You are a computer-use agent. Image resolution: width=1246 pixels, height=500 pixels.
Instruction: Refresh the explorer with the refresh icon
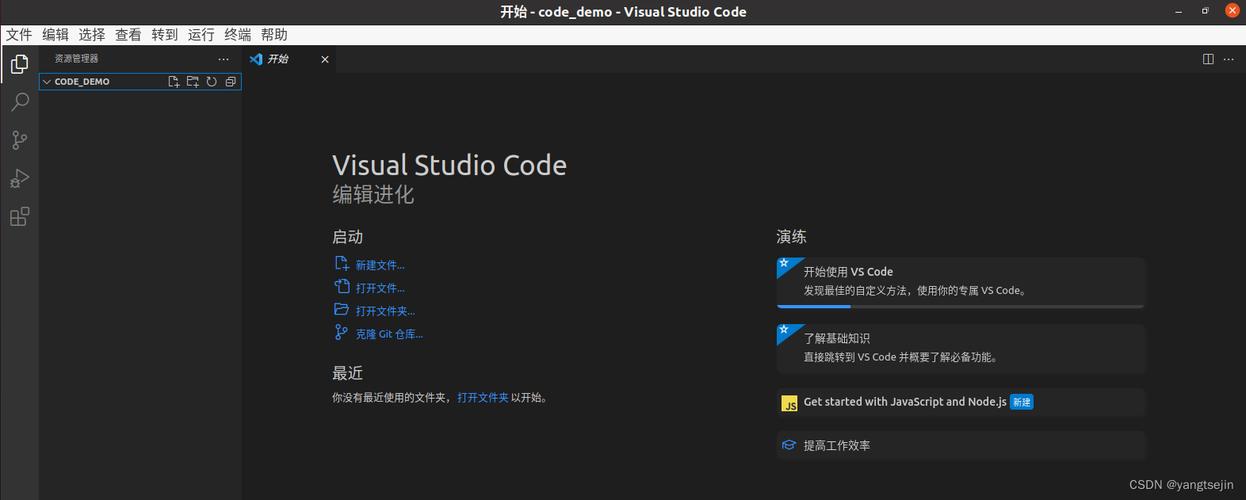pos(212,82)
